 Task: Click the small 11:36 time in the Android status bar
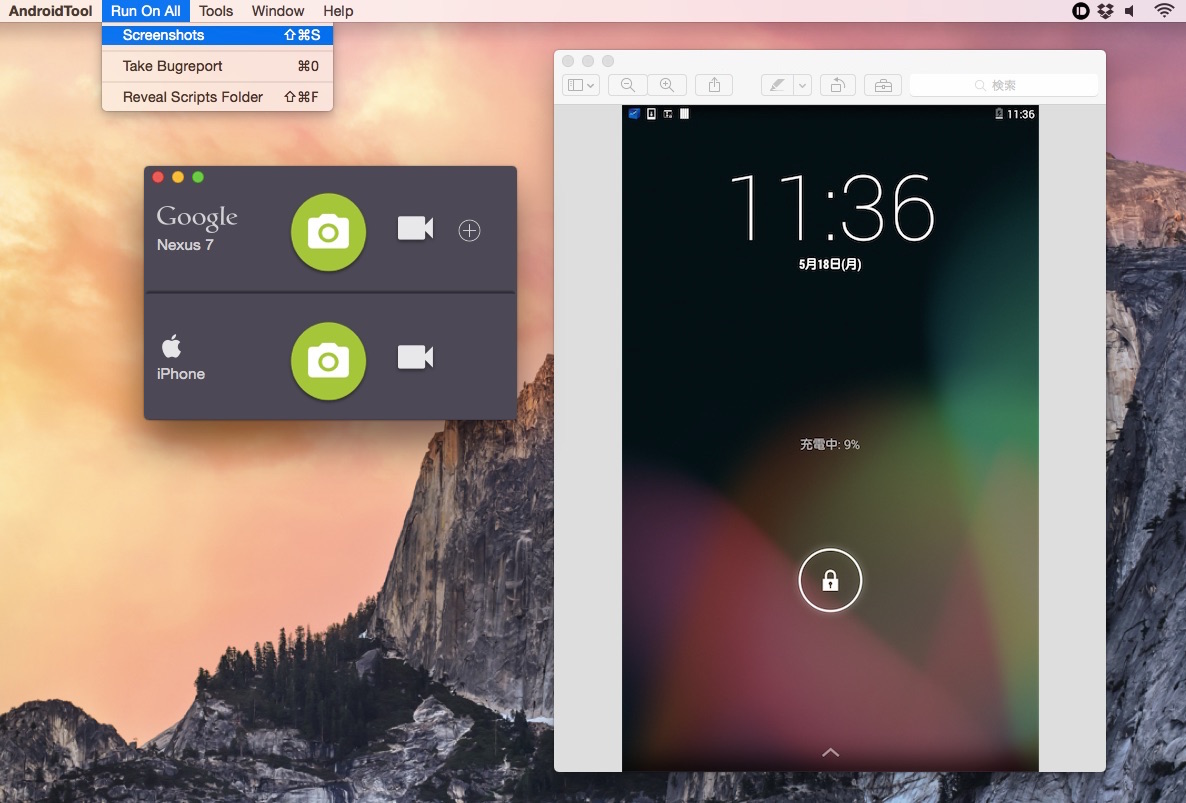point(1020,114)
